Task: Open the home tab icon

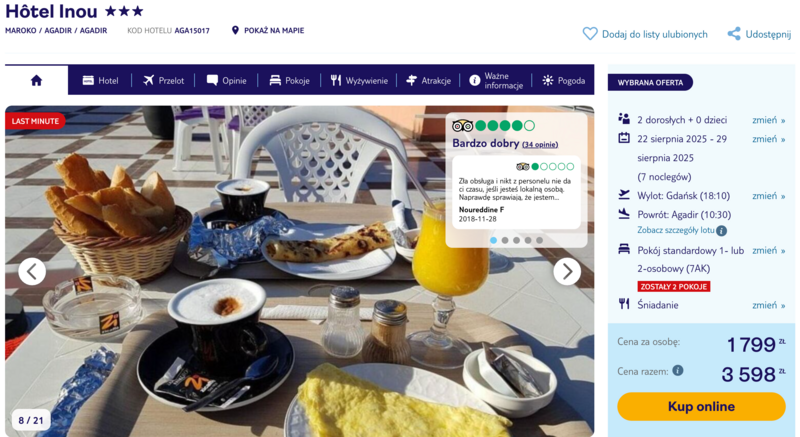Action: (x=36, y=81)
